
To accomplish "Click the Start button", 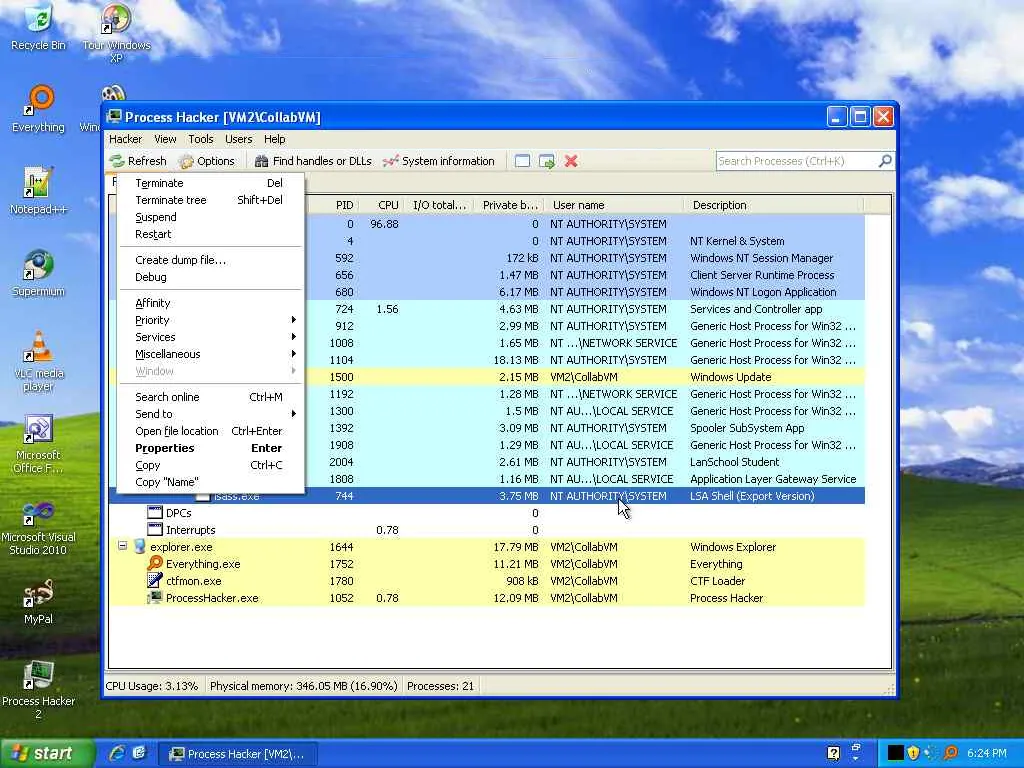I will pos(46,753).
